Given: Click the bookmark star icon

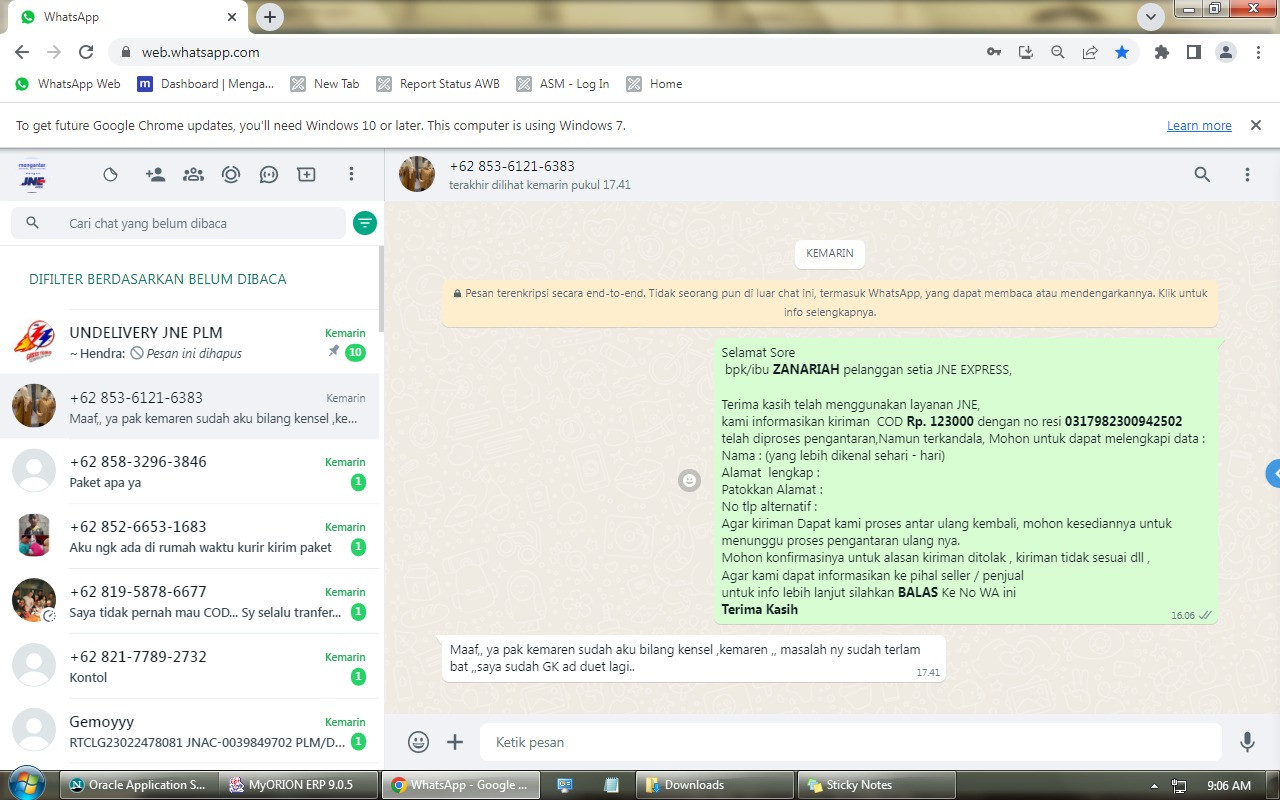Looking at the screenshot, I should pos(1122,52).
